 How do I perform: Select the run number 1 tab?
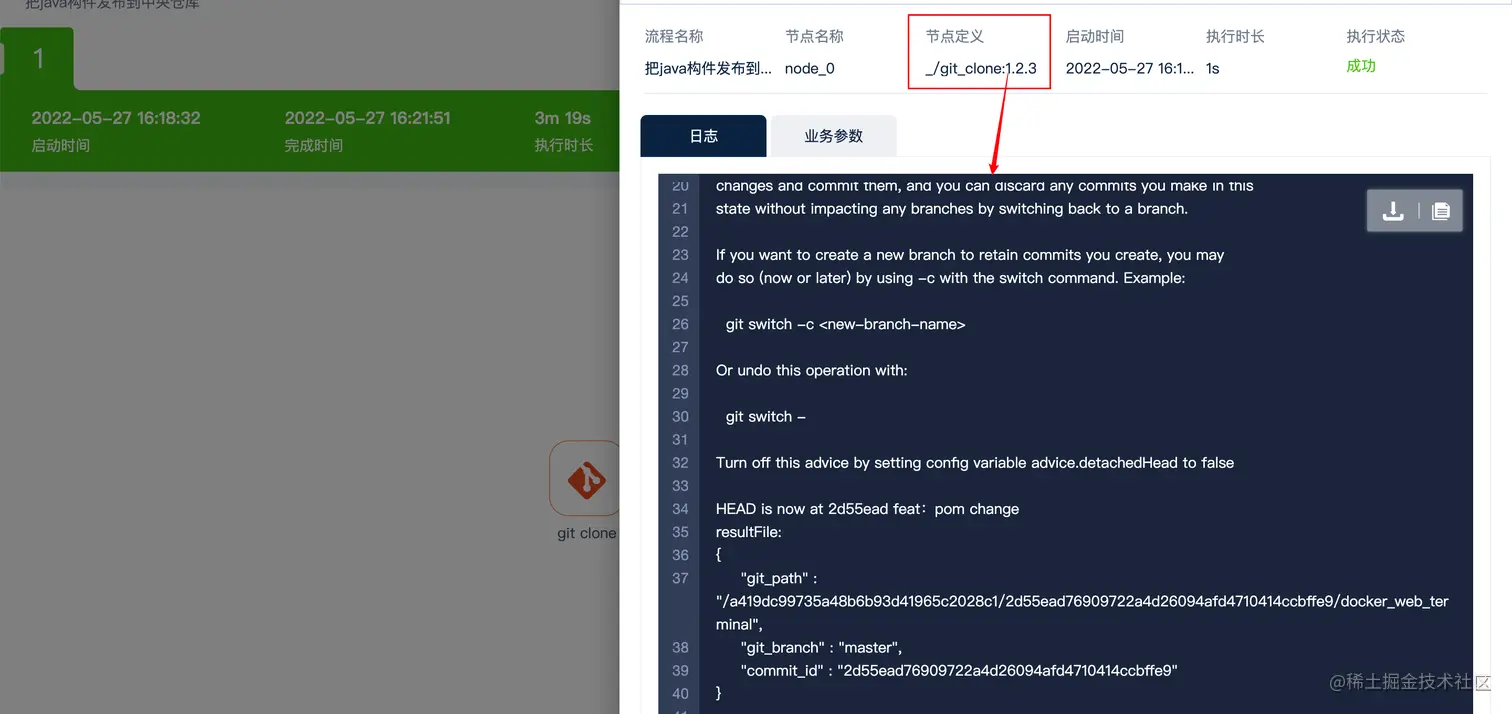pos(37,58)
